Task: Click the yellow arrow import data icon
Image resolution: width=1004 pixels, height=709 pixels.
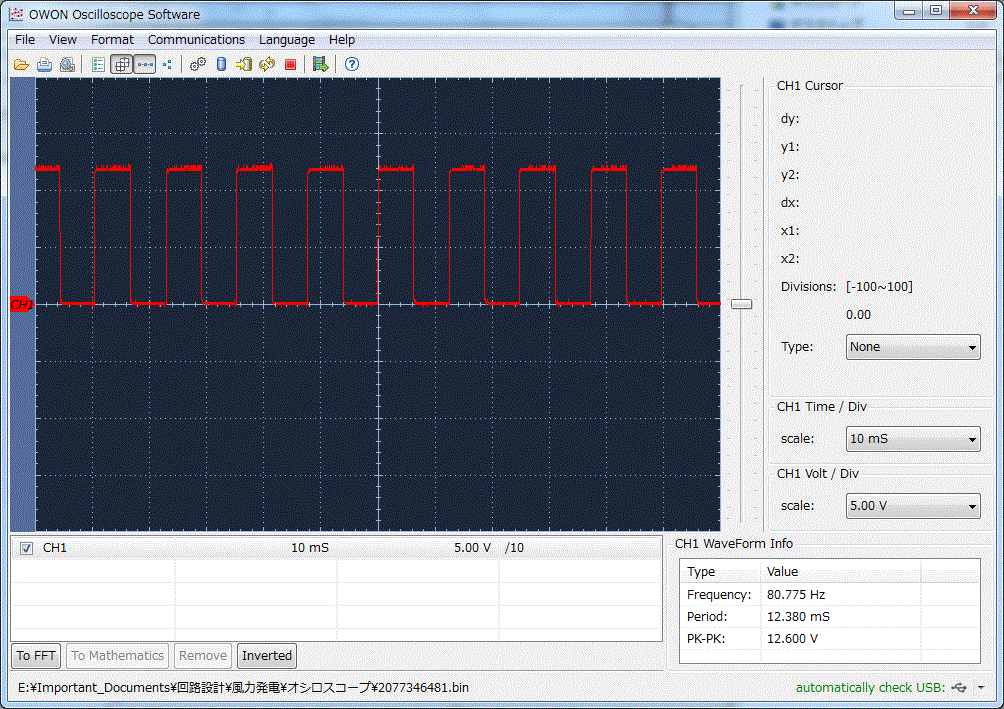Action: (244, 65)
